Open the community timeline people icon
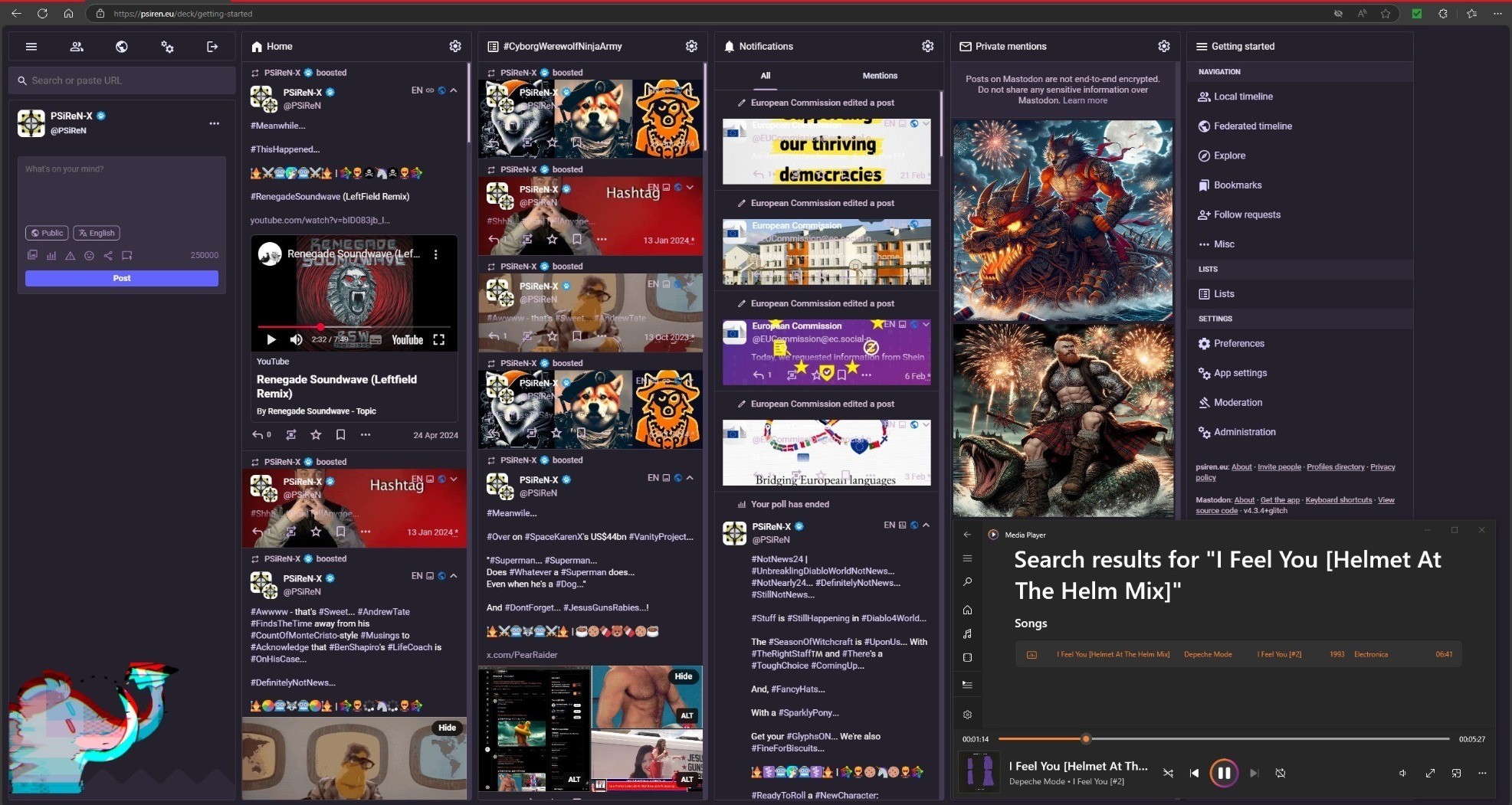The width and height of the screenshot is (1512, 805). coord(77,47)
